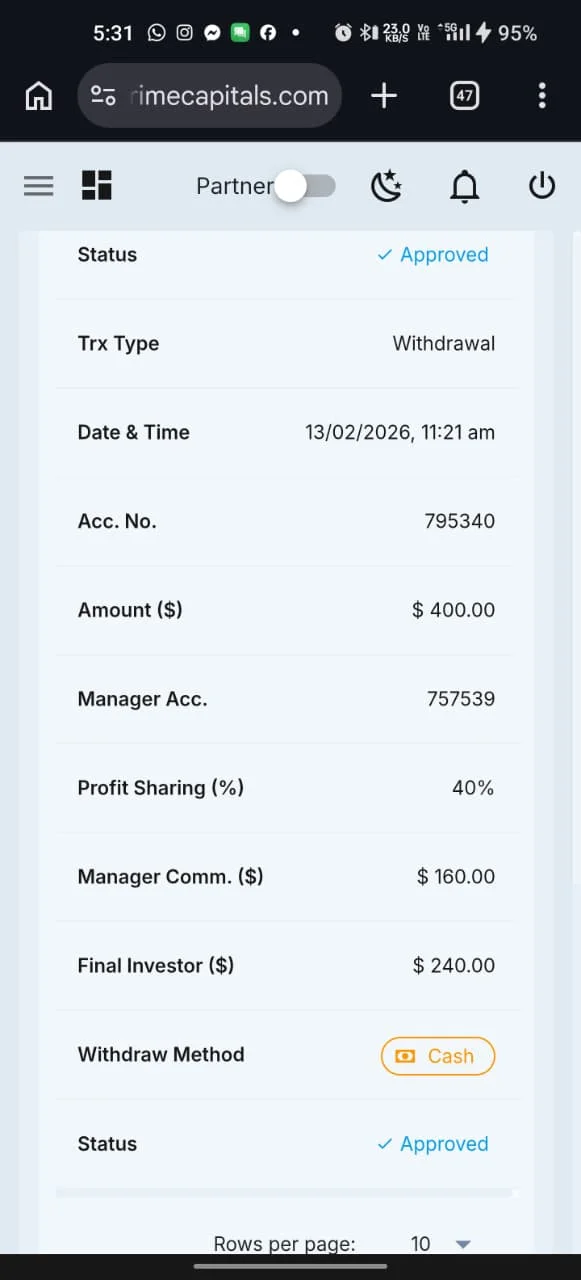This screenshot has height=1280, width=581.
Task: Tap the site info icon in the address bar
Action: pos(103,96)
